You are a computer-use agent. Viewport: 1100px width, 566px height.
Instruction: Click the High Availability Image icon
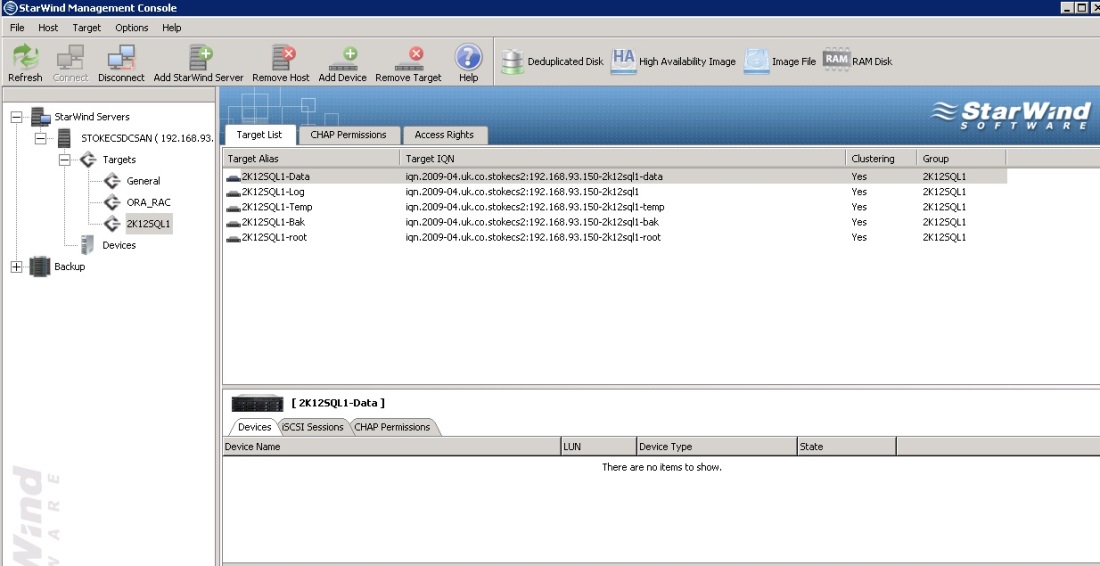(623, 61)
